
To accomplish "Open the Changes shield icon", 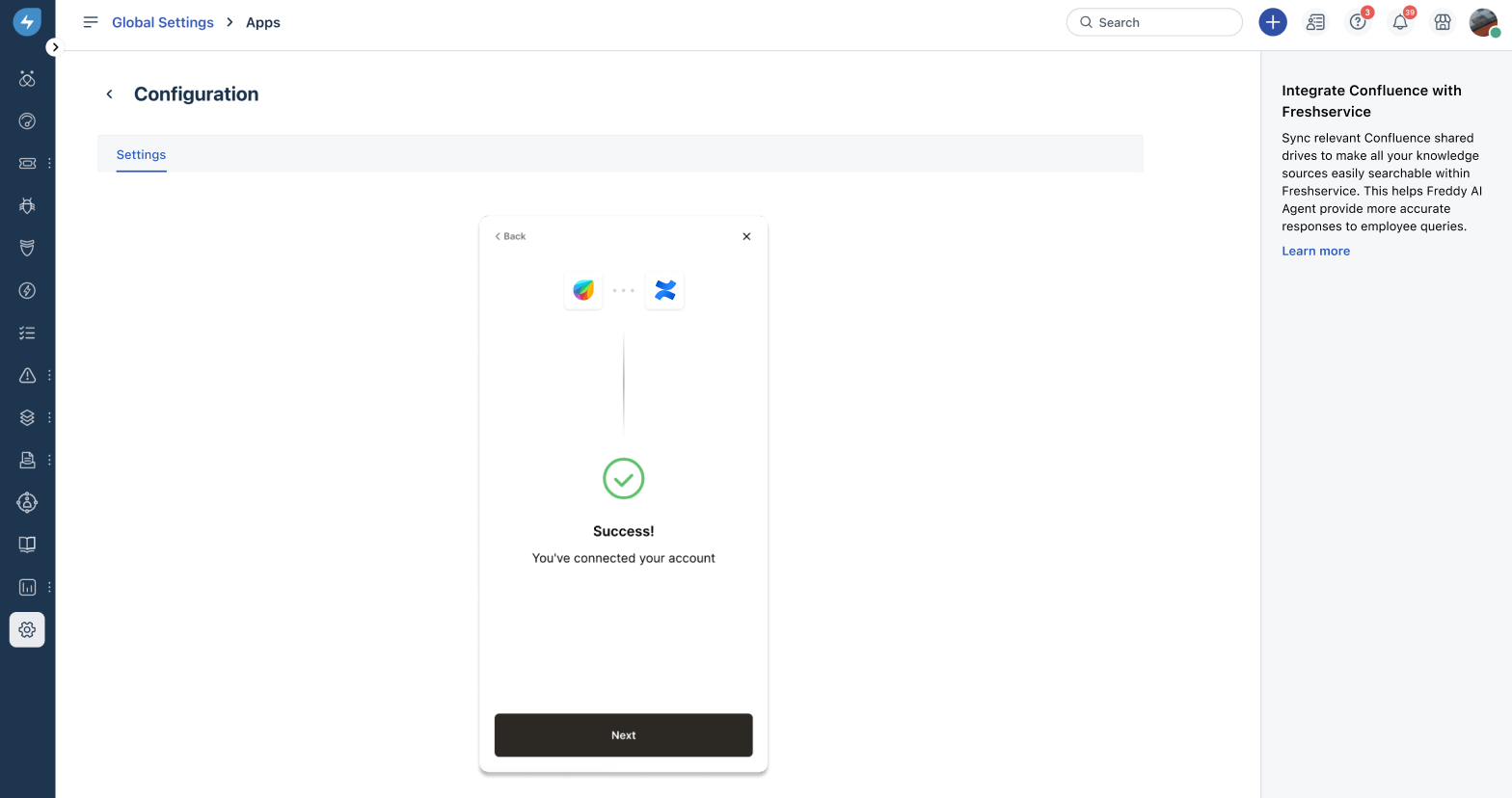I will tap(27, 248).
